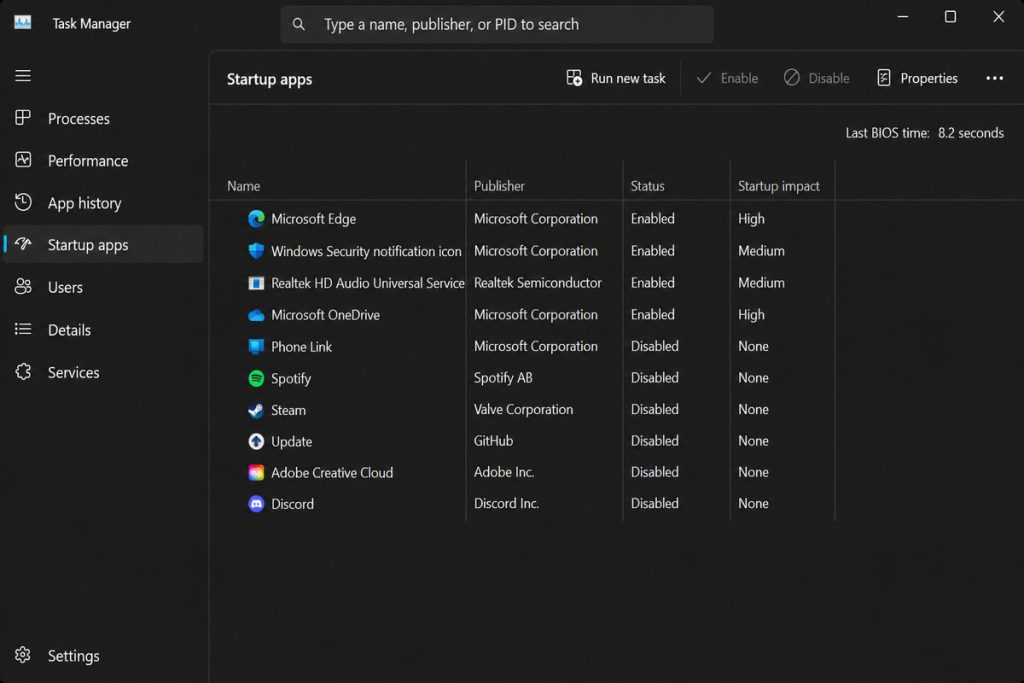Click the Last BIOS time value
Viewport: 1024px width, 683px height.
(971, 133)
